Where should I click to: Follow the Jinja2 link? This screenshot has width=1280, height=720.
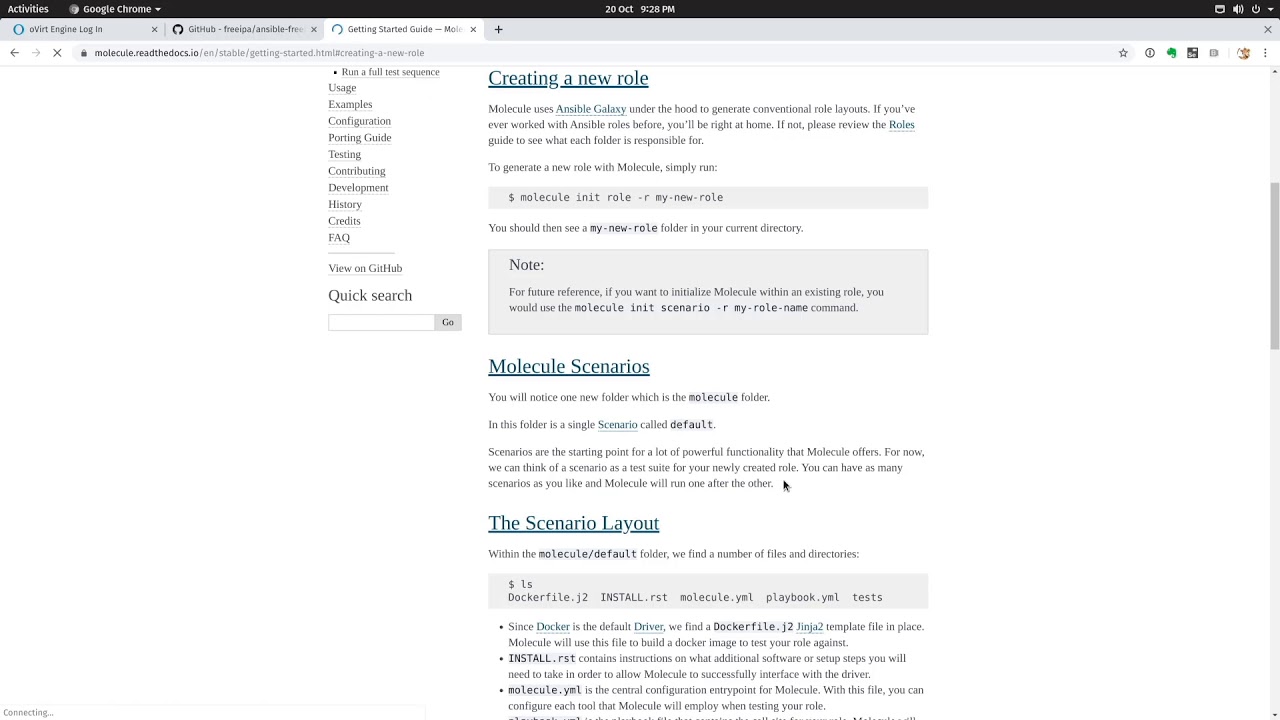(x=810, y=627)
